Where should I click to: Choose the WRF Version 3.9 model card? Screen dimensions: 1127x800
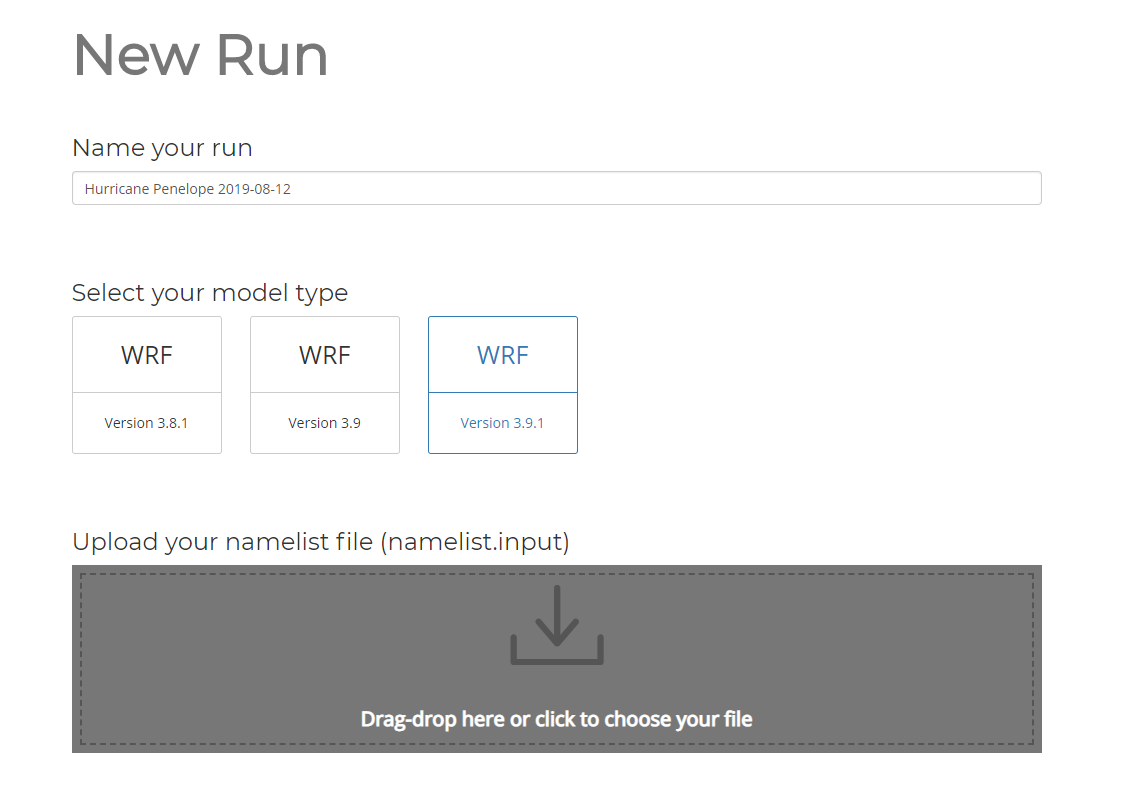coord(325,385)
